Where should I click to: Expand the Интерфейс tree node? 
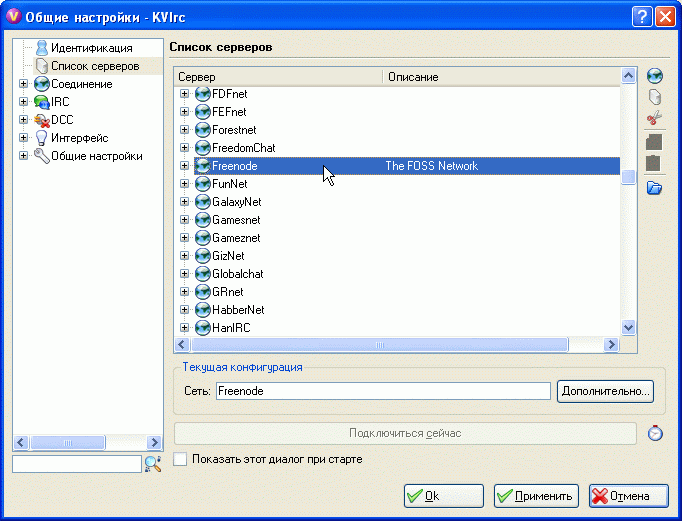click(23, 137)
